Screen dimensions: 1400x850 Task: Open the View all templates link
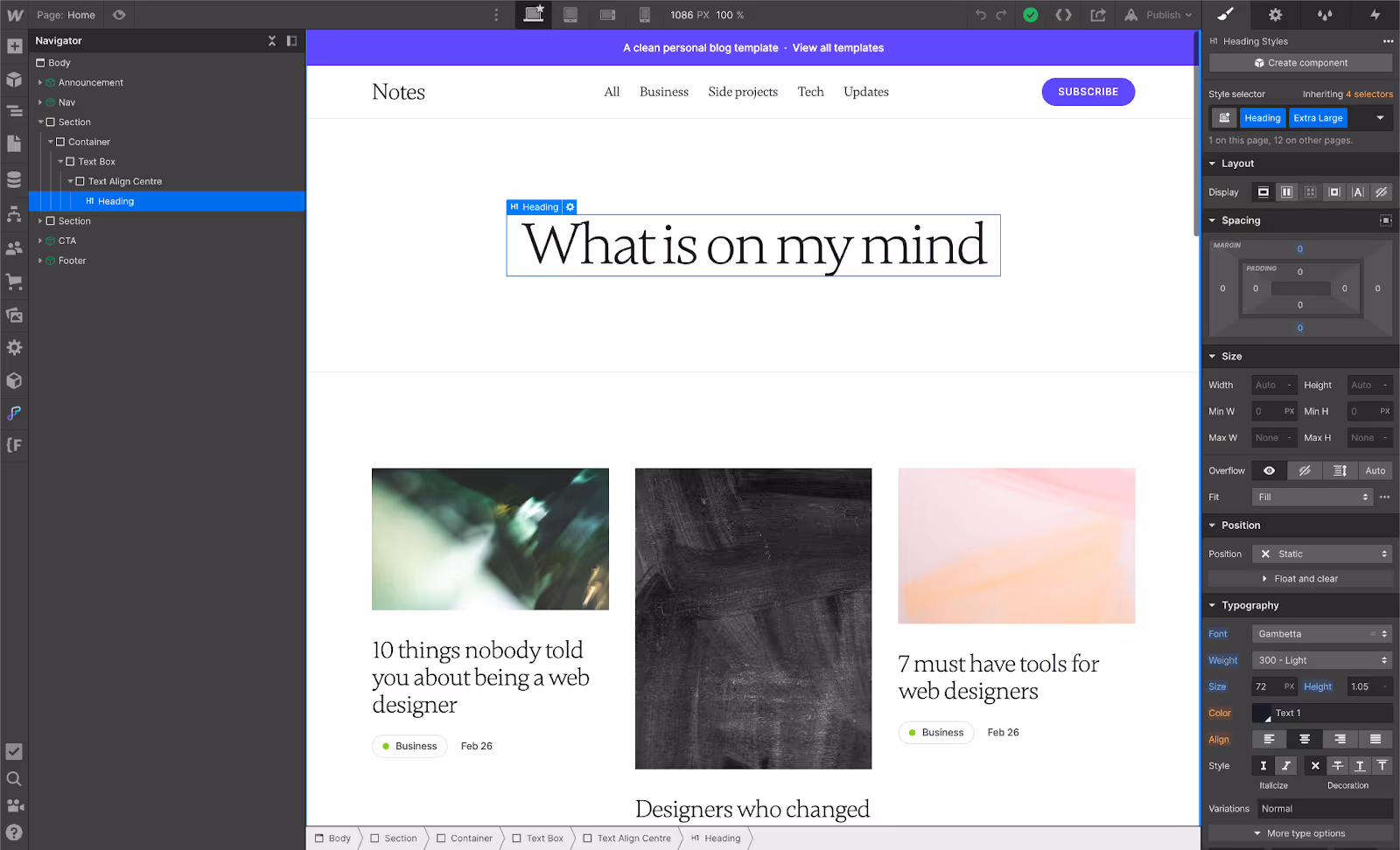pyautogui.click(x=837, y=48)
